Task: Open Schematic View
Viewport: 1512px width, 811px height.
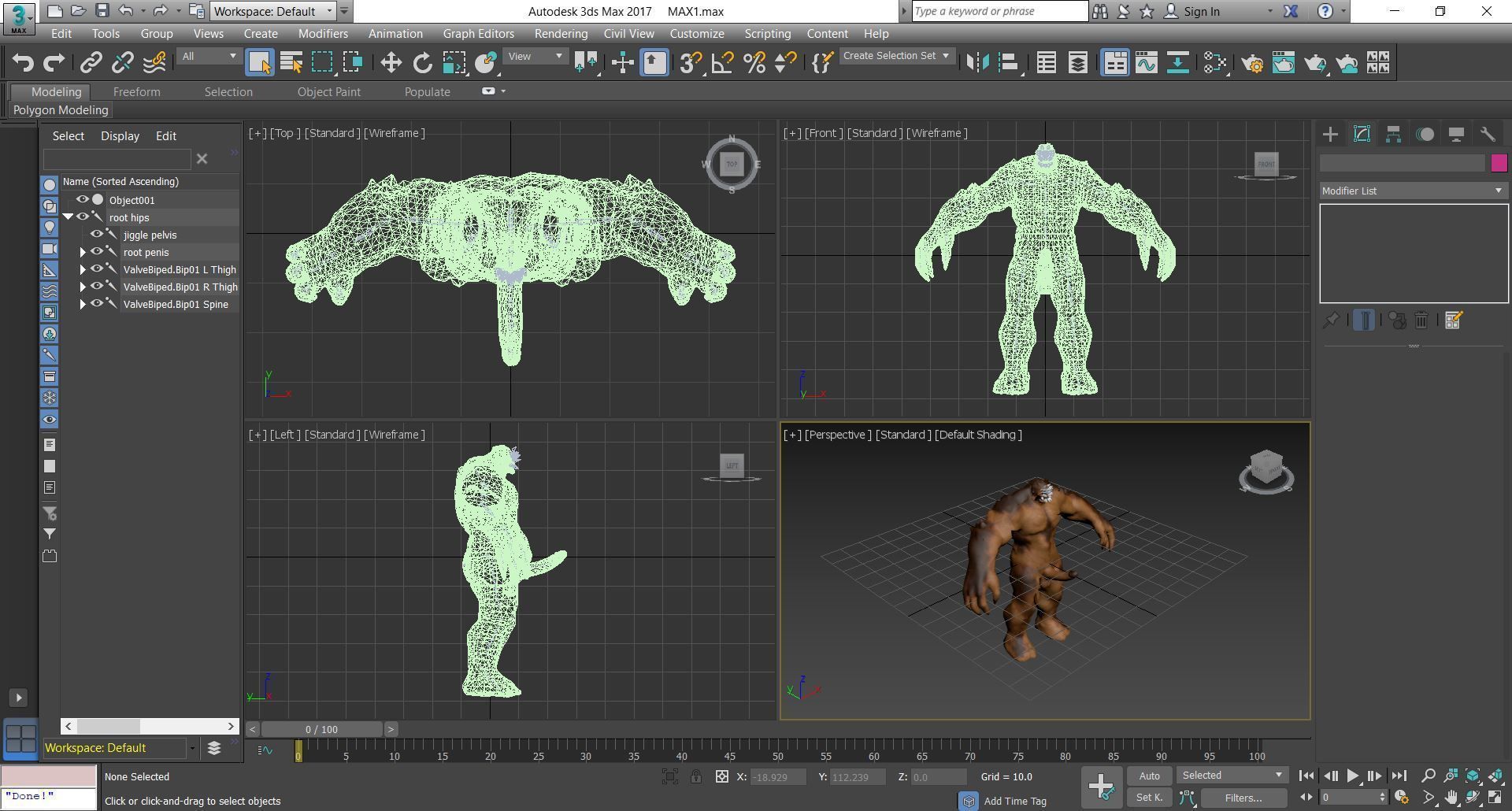Action: 1177,63
